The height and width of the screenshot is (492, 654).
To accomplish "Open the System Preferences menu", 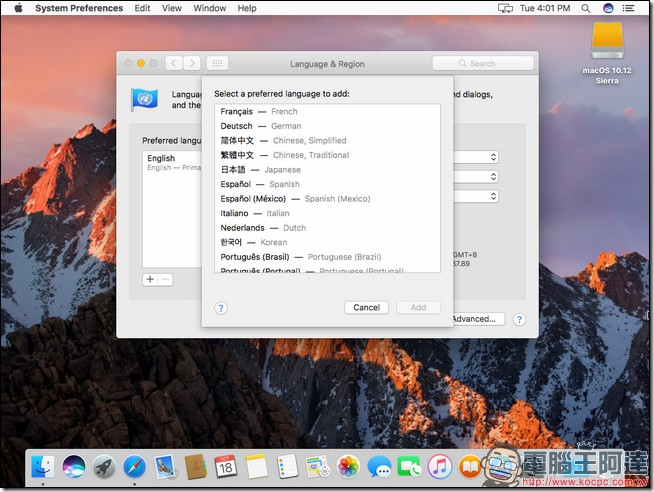I will point(79,8).
